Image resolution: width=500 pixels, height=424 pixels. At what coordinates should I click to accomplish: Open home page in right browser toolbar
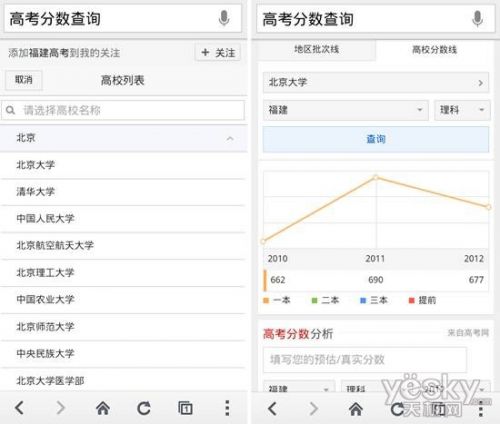(x=356, y=409)
